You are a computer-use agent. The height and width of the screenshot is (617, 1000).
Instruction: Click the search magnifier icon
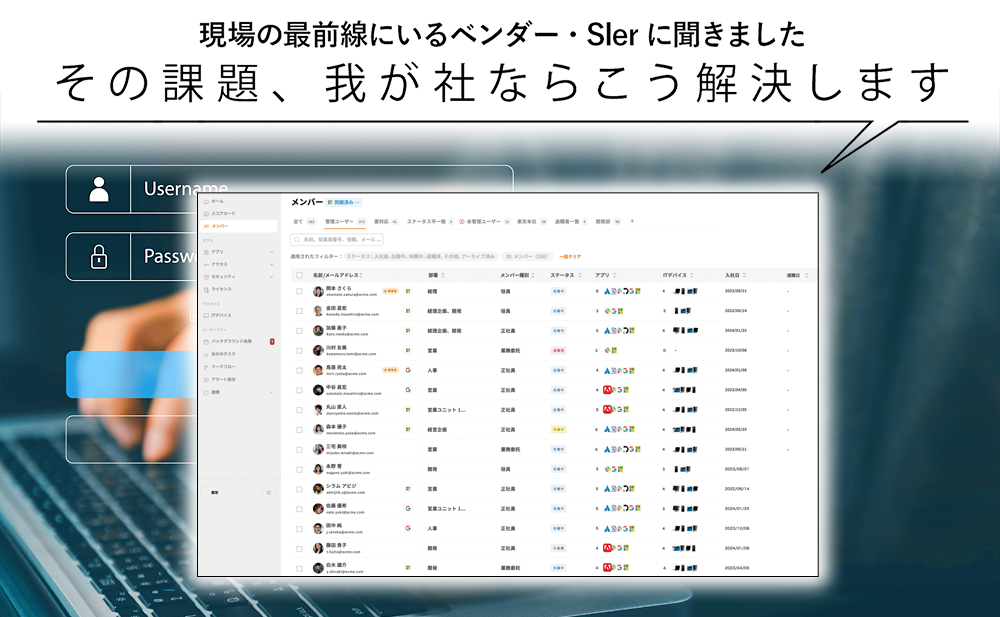(297, 239)
